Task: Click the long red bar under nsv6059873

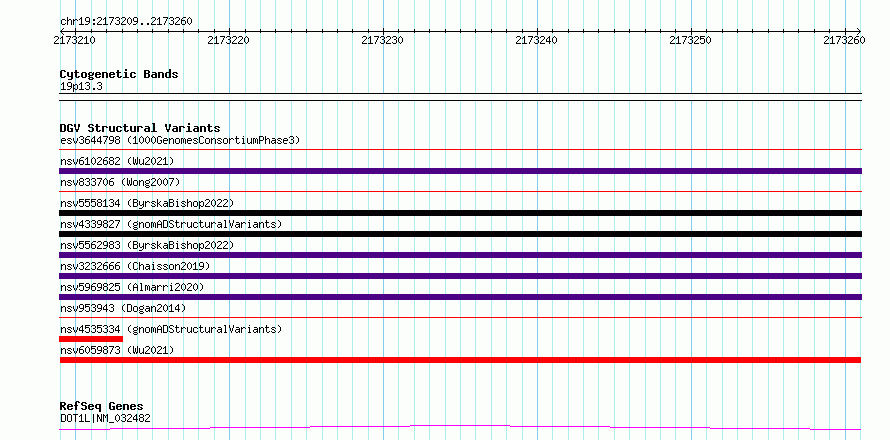Action: tap(460, 360)
